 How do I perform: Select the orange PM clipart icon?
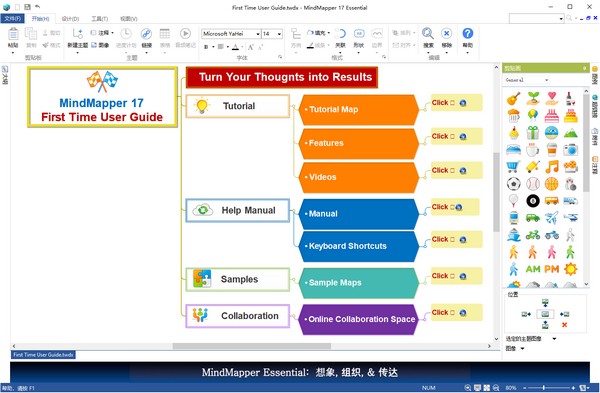[551, 269]
